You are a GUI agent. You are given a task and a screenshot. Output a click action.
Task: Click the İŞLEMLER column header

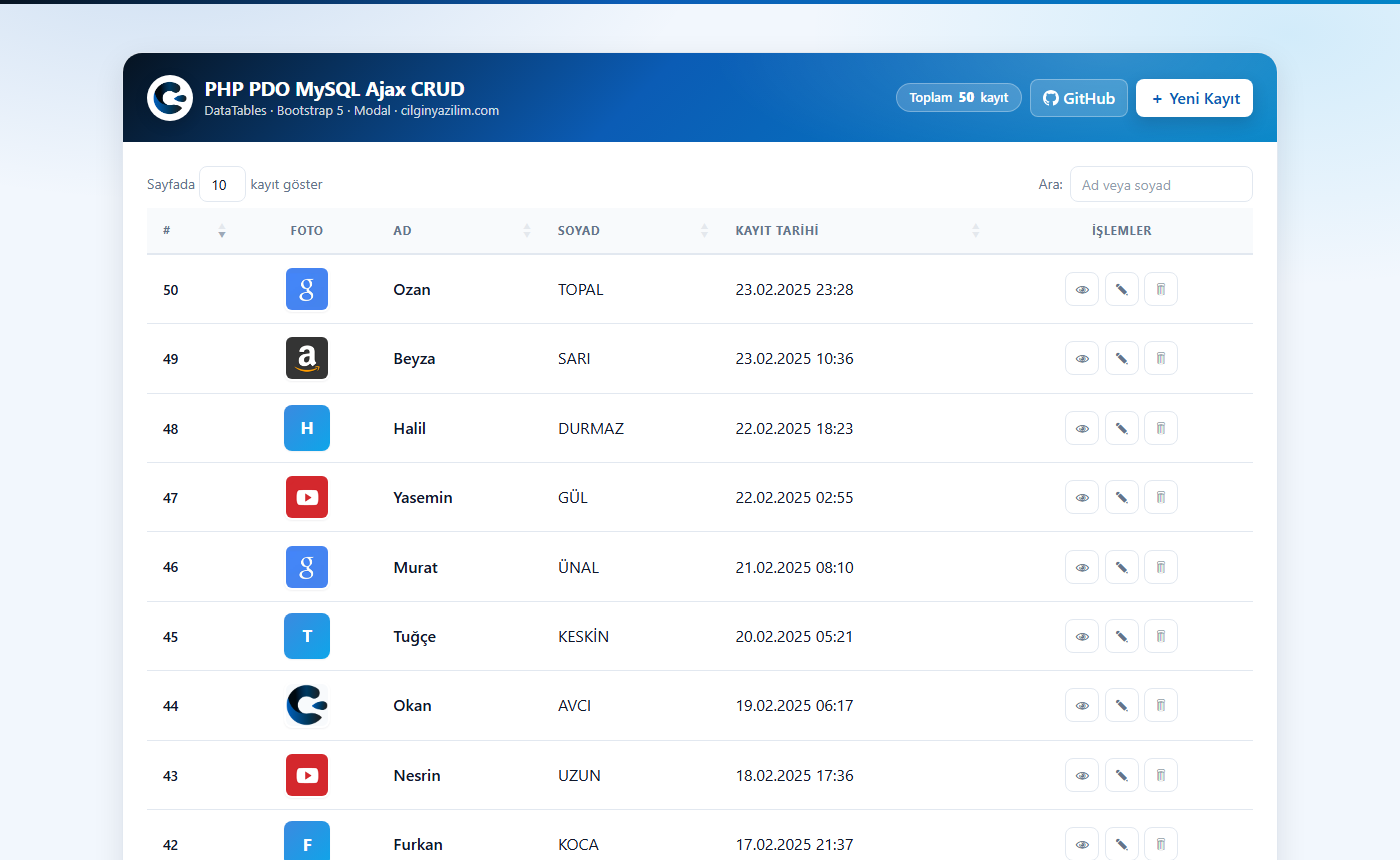(x=1121, y=230)
